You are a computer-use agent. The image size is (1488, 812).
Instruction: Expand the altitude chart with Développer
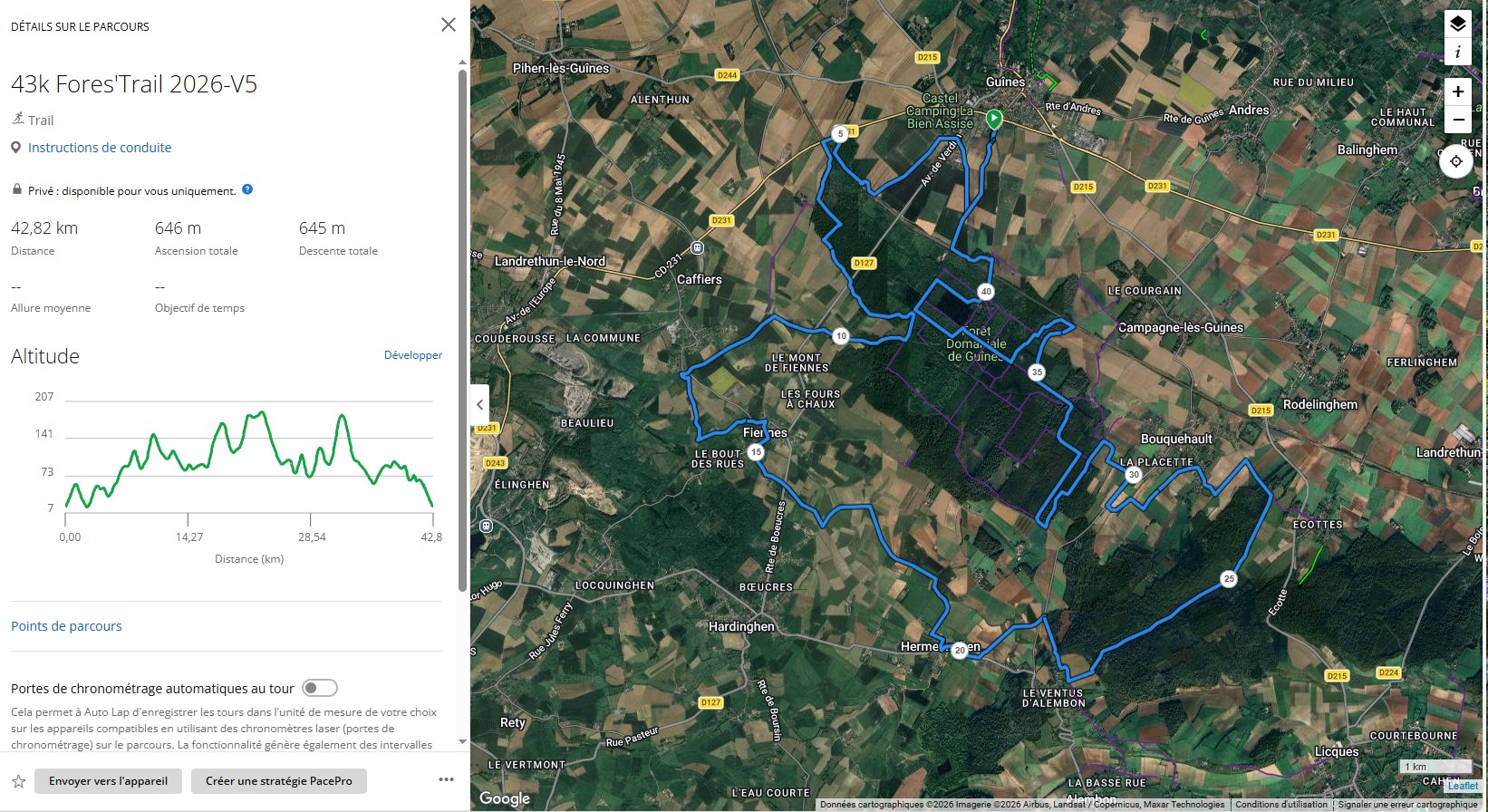(412, 355)
